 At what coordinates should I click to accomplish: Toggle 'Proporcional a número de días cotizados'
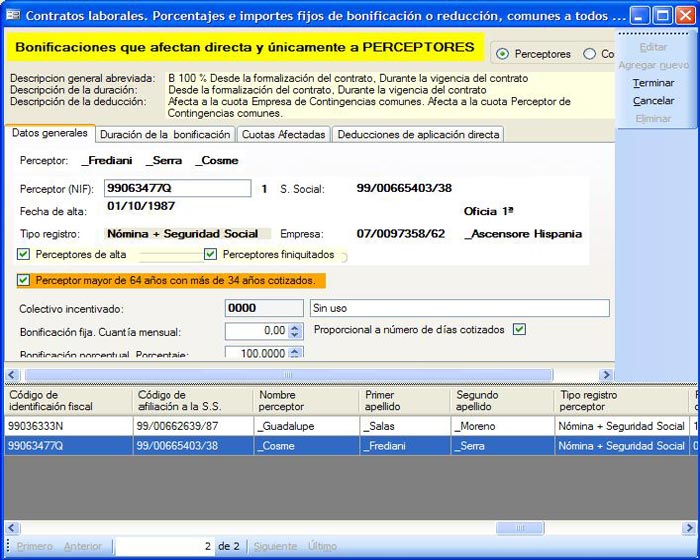pyautogui.click(x=518, y=329)
